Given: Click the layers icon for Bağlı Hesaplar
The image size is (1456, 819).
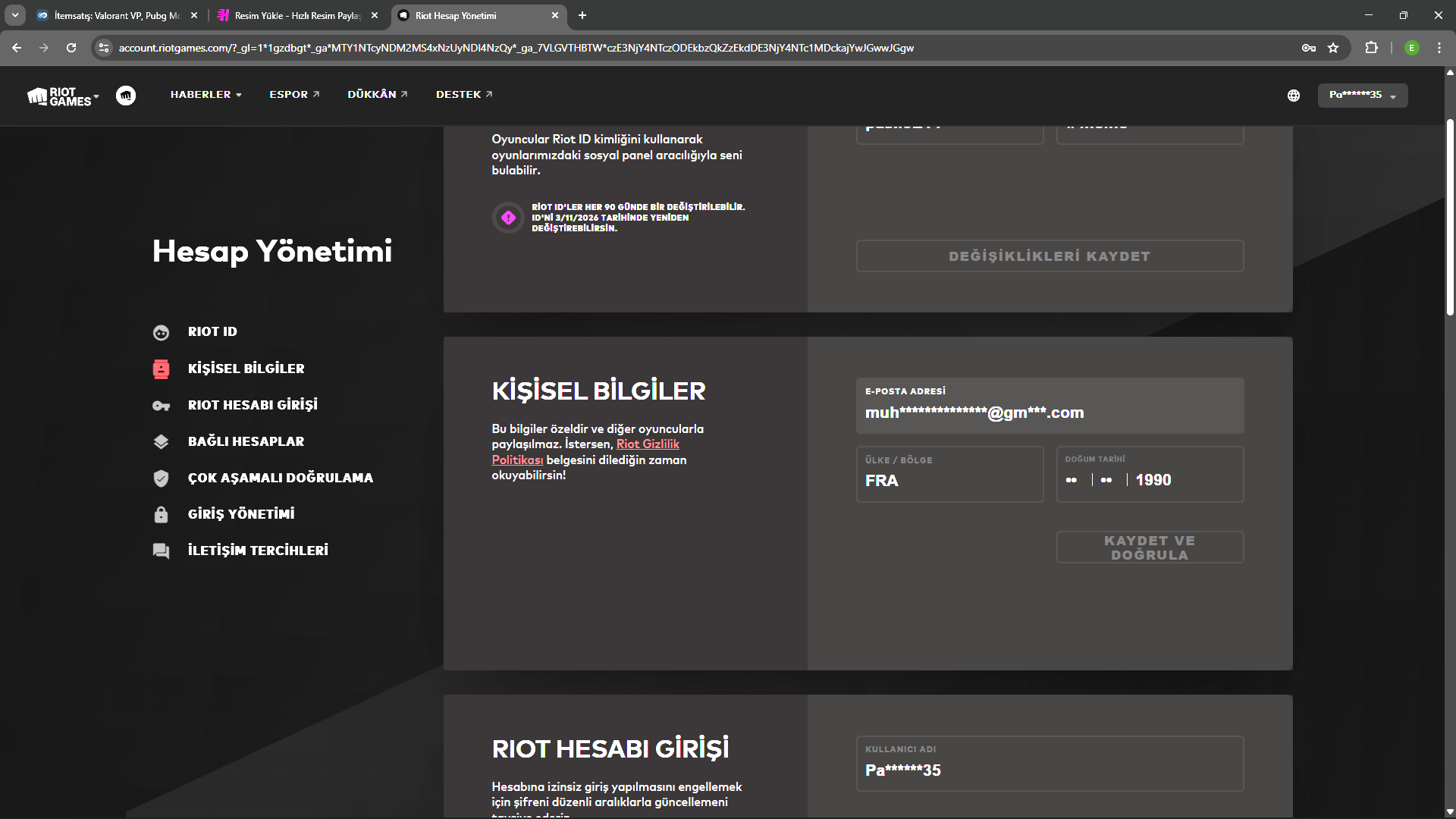Looking at the screenshot, I should 161,441.
